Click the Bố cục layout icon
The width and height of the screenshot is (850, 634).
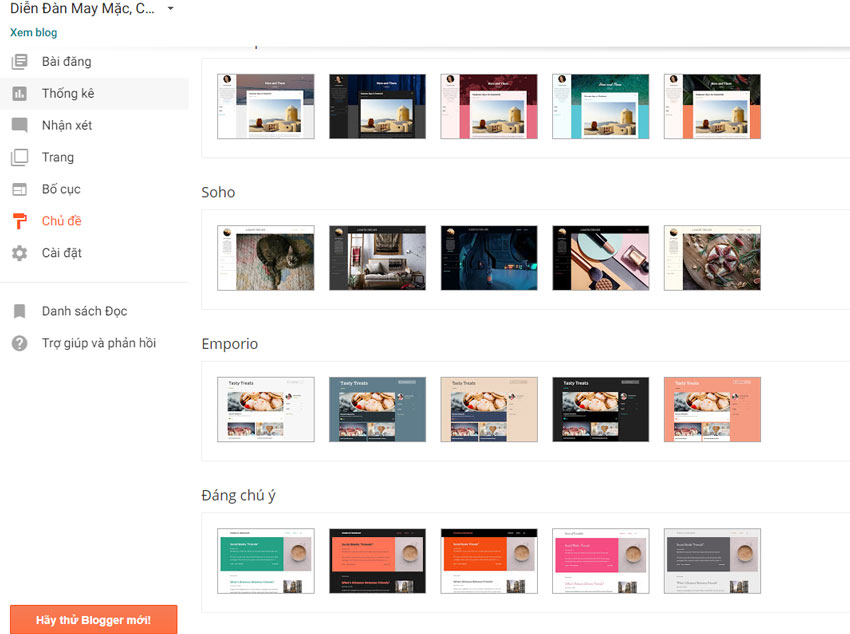point(20,189)
